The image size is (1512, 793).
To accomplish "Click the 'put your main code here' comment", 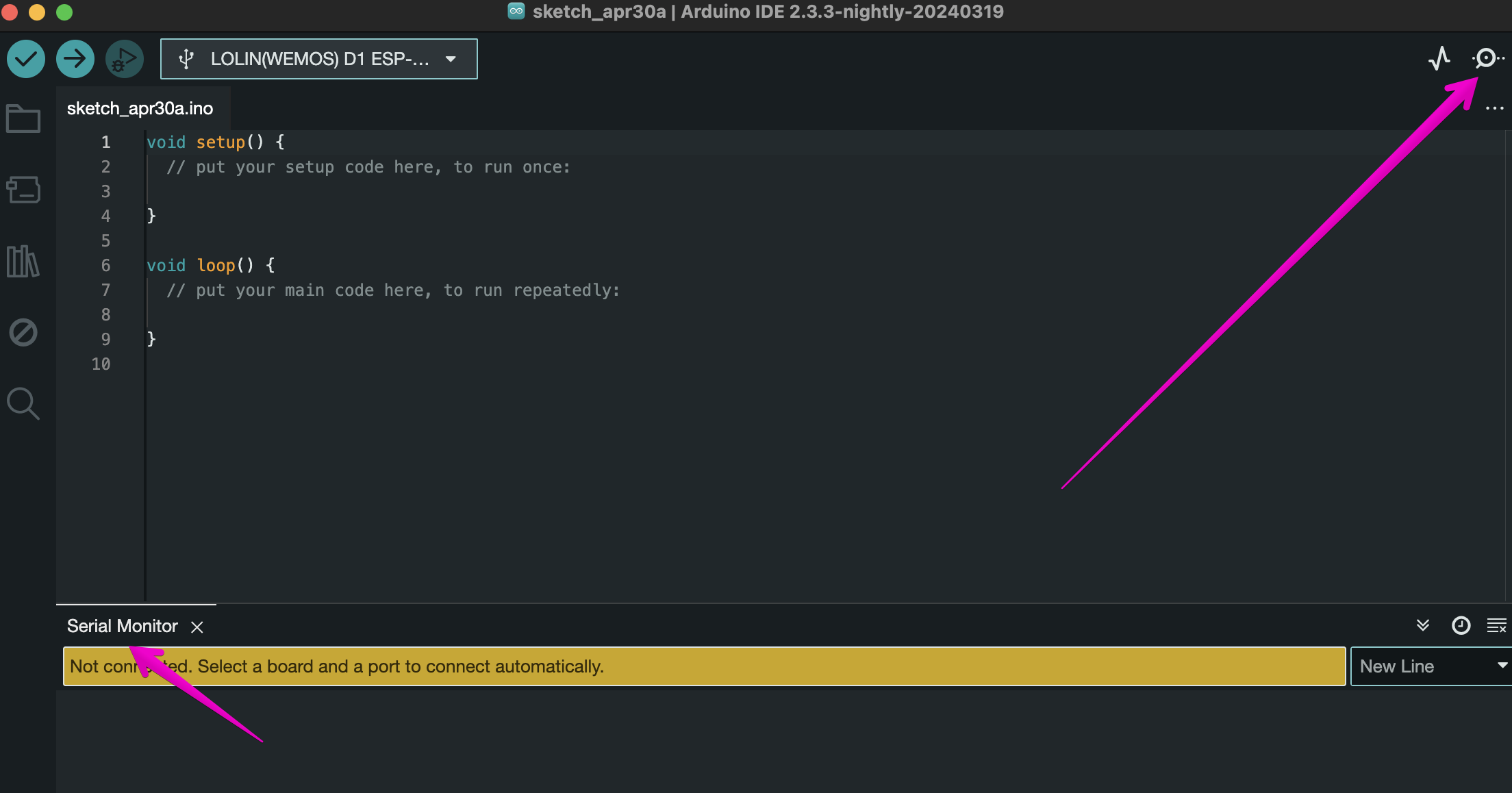I will click(393, 290).
